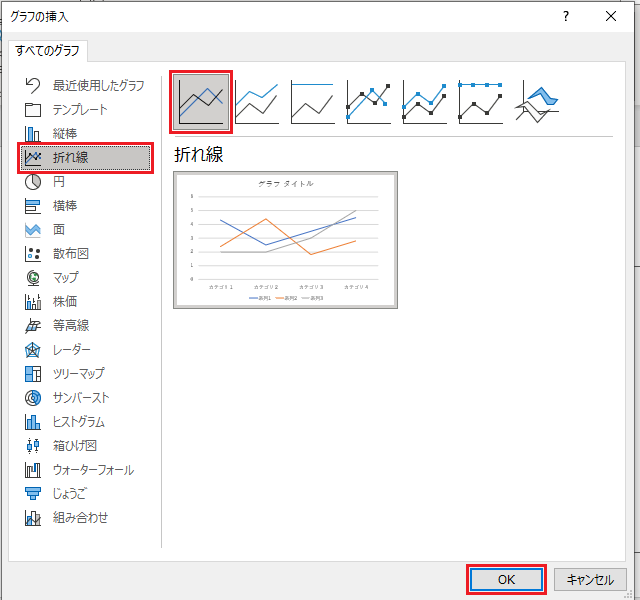
Task: Choose the 100% stacked line subtype icon
Action: click(313, 102)
